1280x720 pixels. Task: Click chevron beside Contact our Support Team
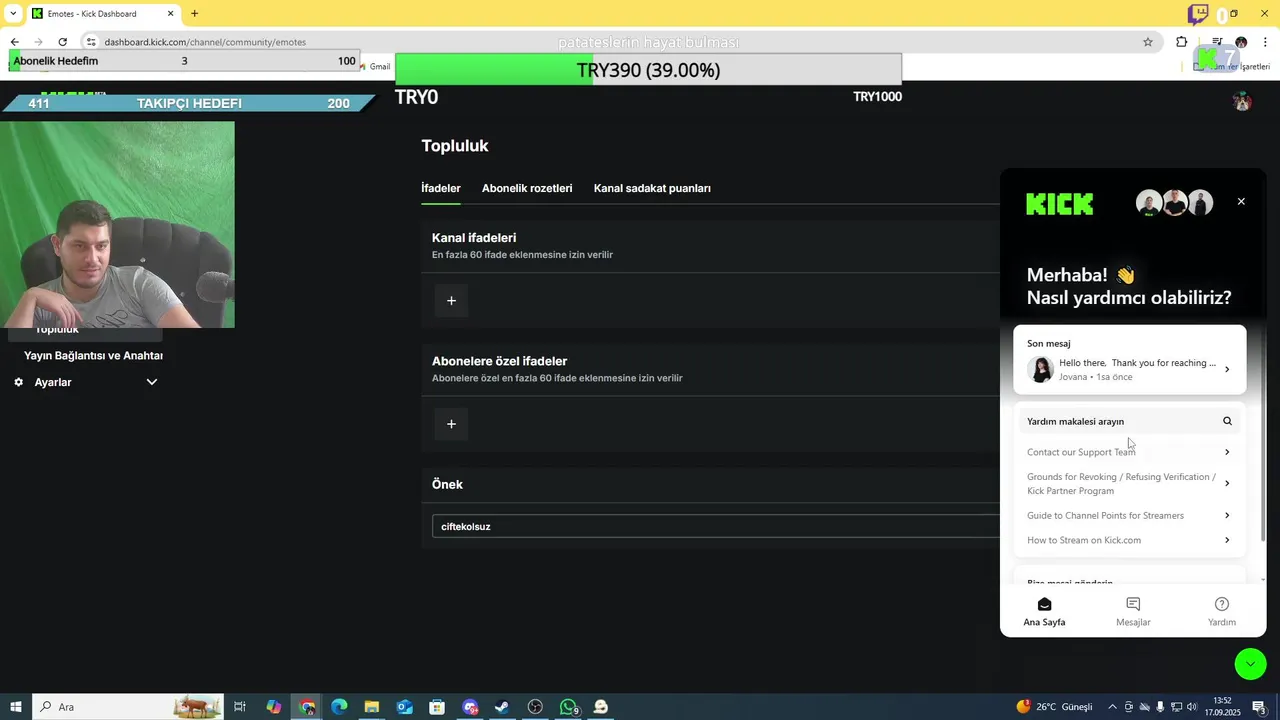pos(1227,452)
